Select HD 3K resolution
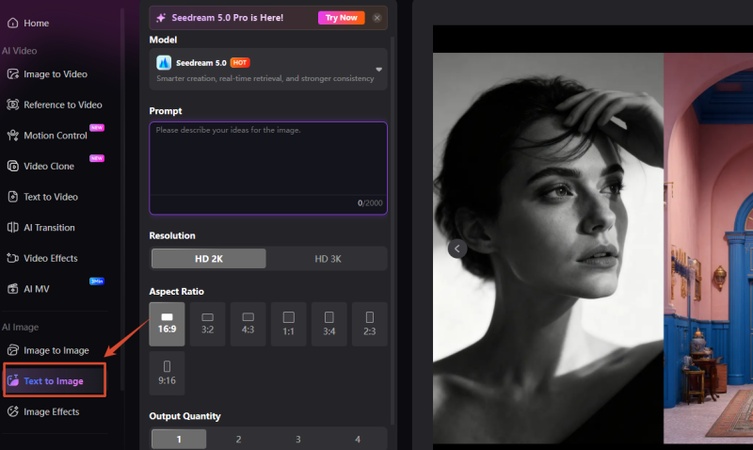The height and width of the screenshot is (450, 753). pyautogui.click(x=328, y=258)
